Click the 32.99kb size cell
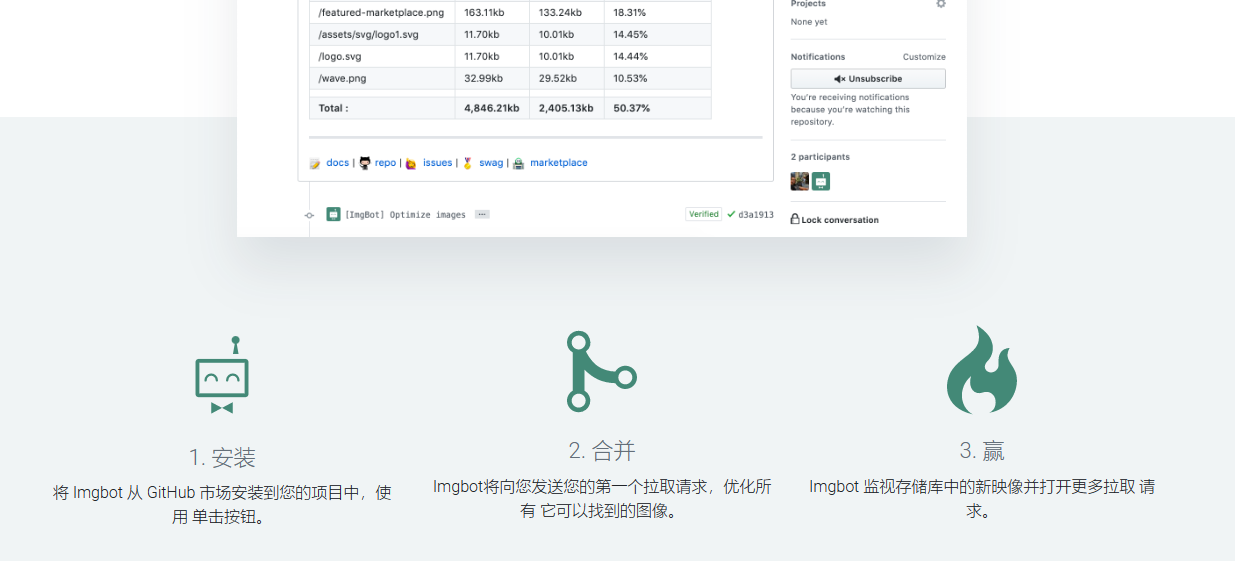The height and width of the screenshot is (561, 1235). pyautogui.click(x=492, y=79)
